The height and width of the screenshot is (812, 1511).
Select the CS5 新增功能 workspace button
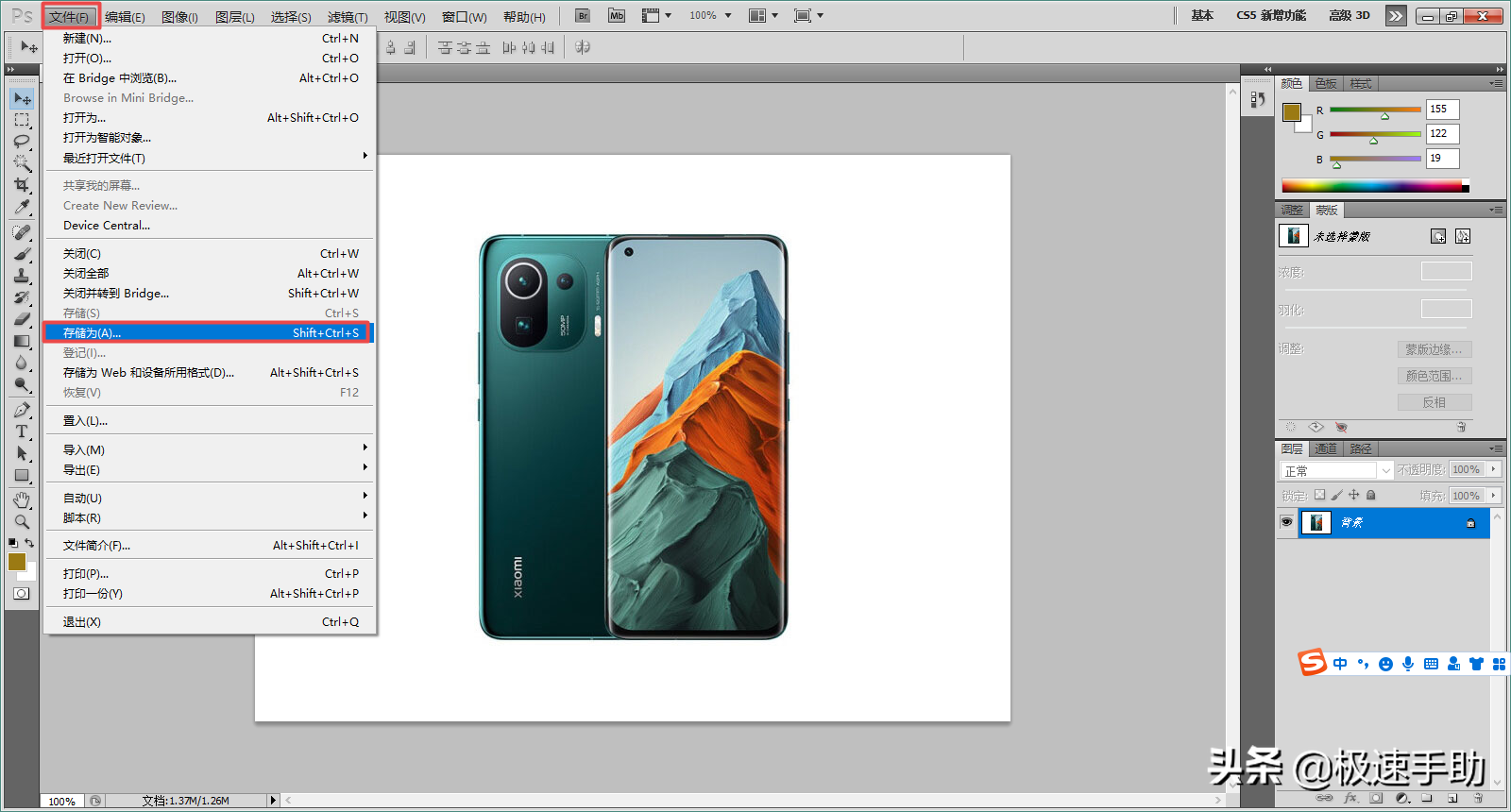[1271, 16]
